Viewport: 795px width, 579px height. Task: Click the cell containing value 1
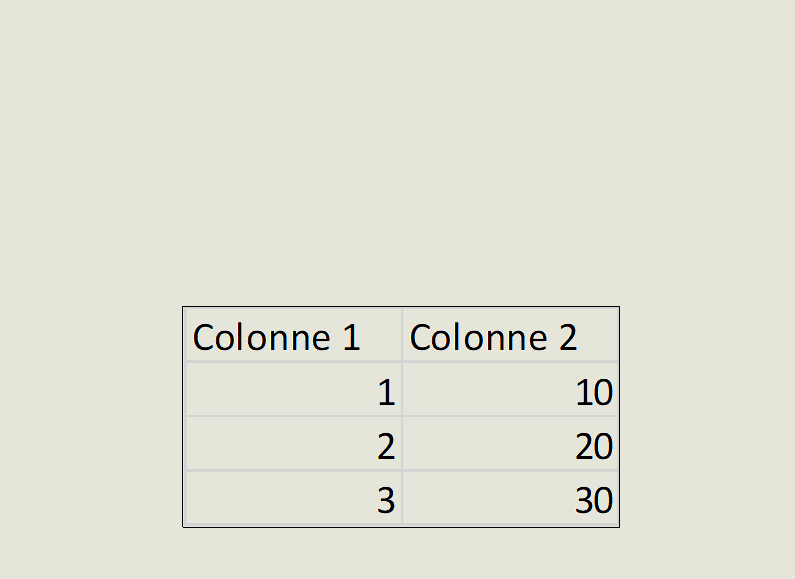coord(293,392)
